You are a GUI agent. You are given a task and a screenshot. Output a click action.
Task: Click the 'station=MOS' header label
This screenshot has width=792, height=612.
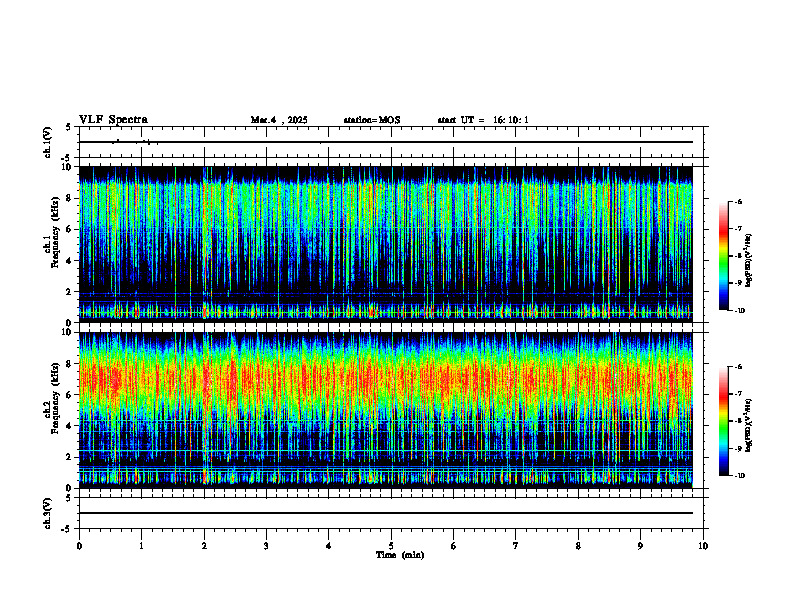pyautogui.click(x=372, y=120)
